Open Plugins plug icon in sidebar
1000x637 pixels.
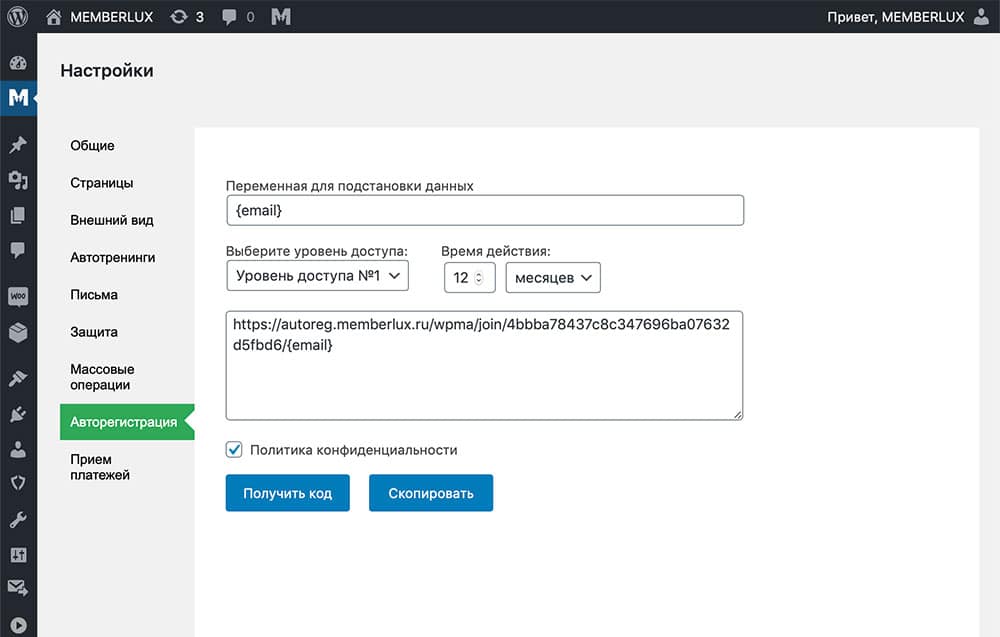coord(18,414)
